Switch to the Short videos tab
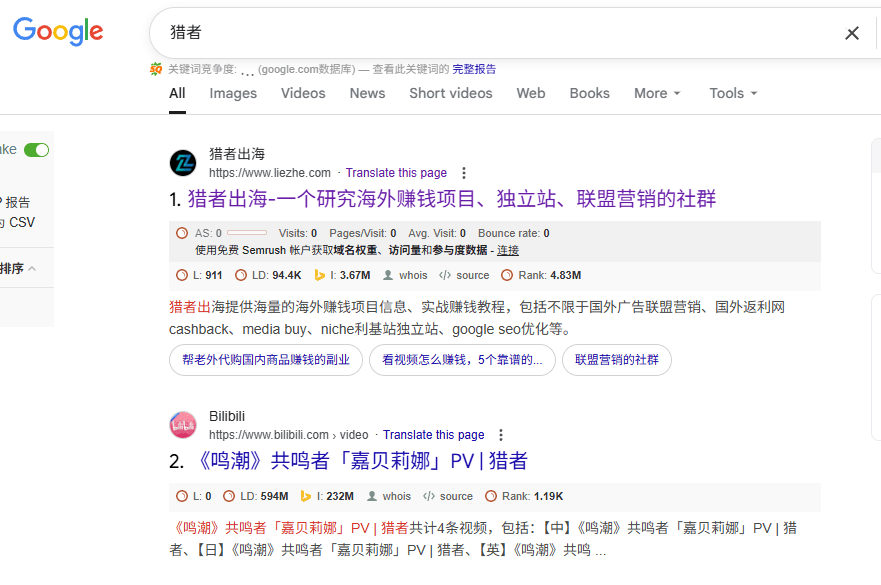This screenshot has height=585, width=881. click(450, 93)
